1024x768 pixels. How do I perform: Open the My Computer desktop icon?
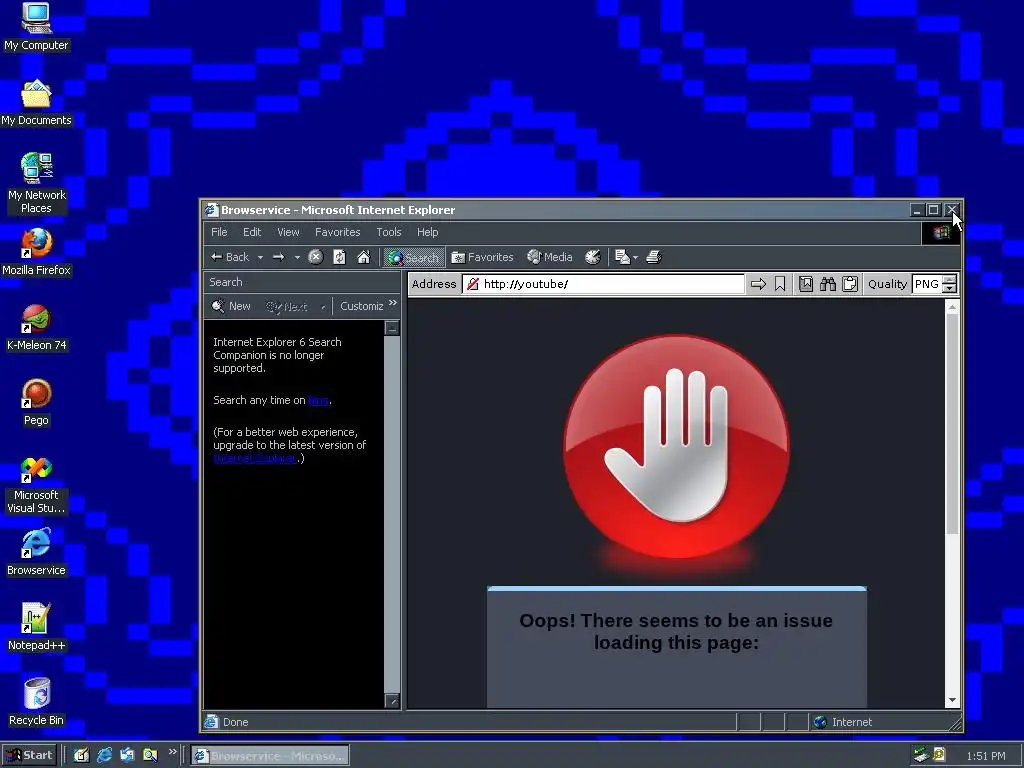click(x=36, y=27)
